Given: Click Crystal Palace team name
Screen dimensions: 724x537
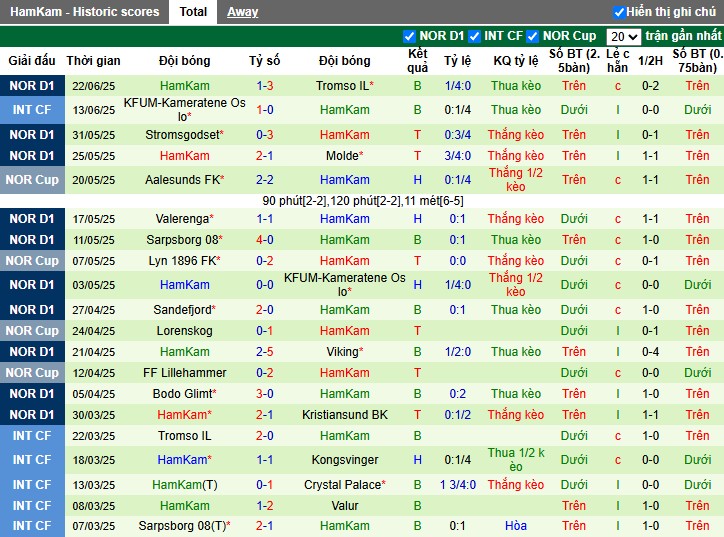Looking at the screenshot, I should click(344, 485).
